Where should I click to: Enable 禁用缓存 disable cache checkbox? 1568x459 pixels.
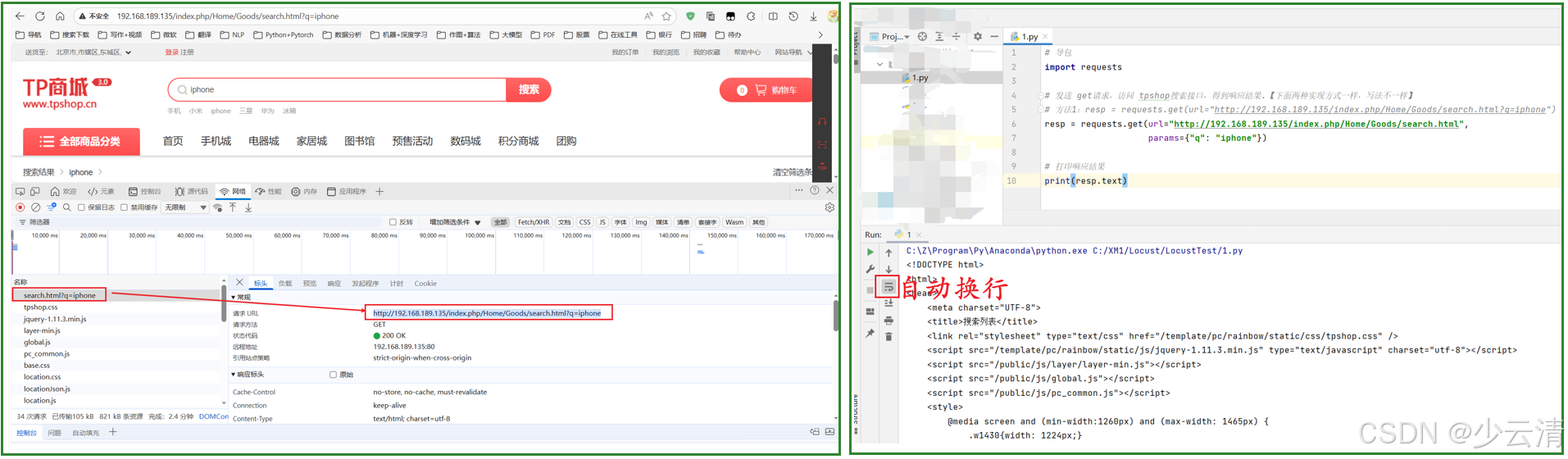125,207
